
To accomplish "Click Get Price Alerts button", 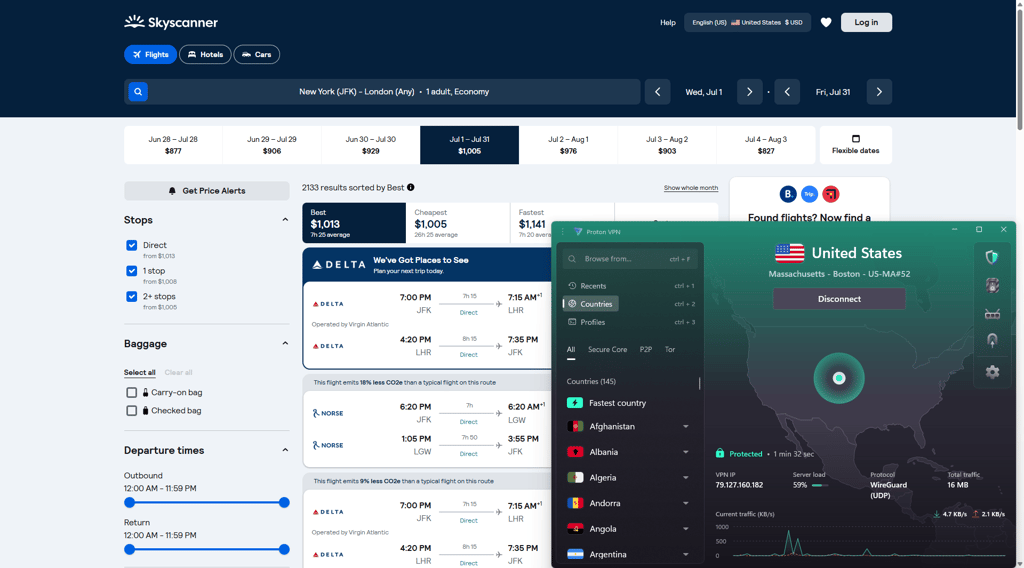I will [206, 191].
